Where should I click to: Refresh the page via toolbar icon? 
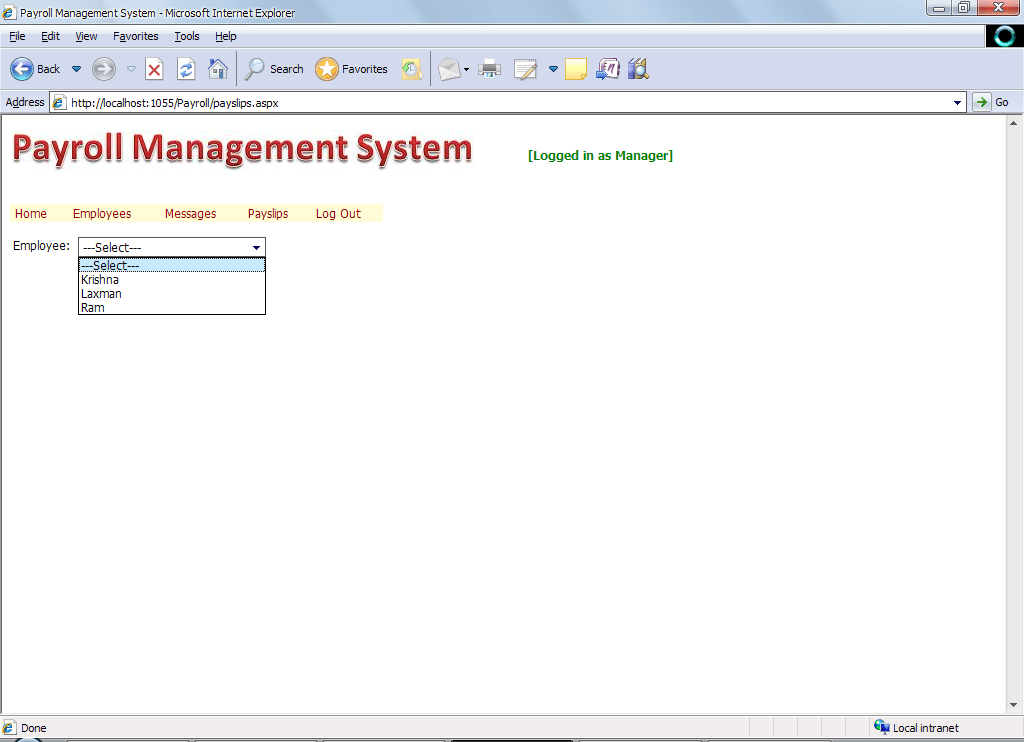click(186, 69)
